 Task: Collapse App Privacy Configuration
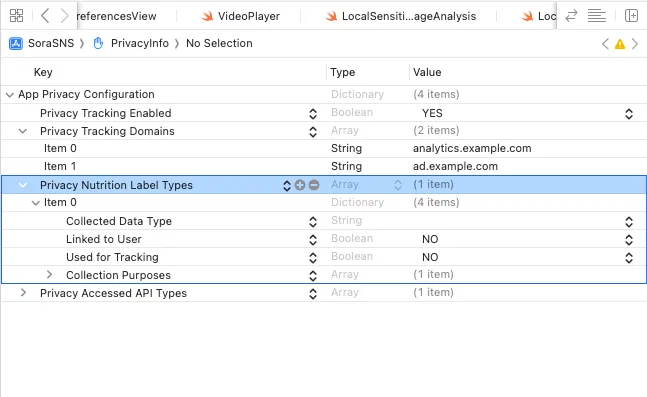tap(9, 95)
